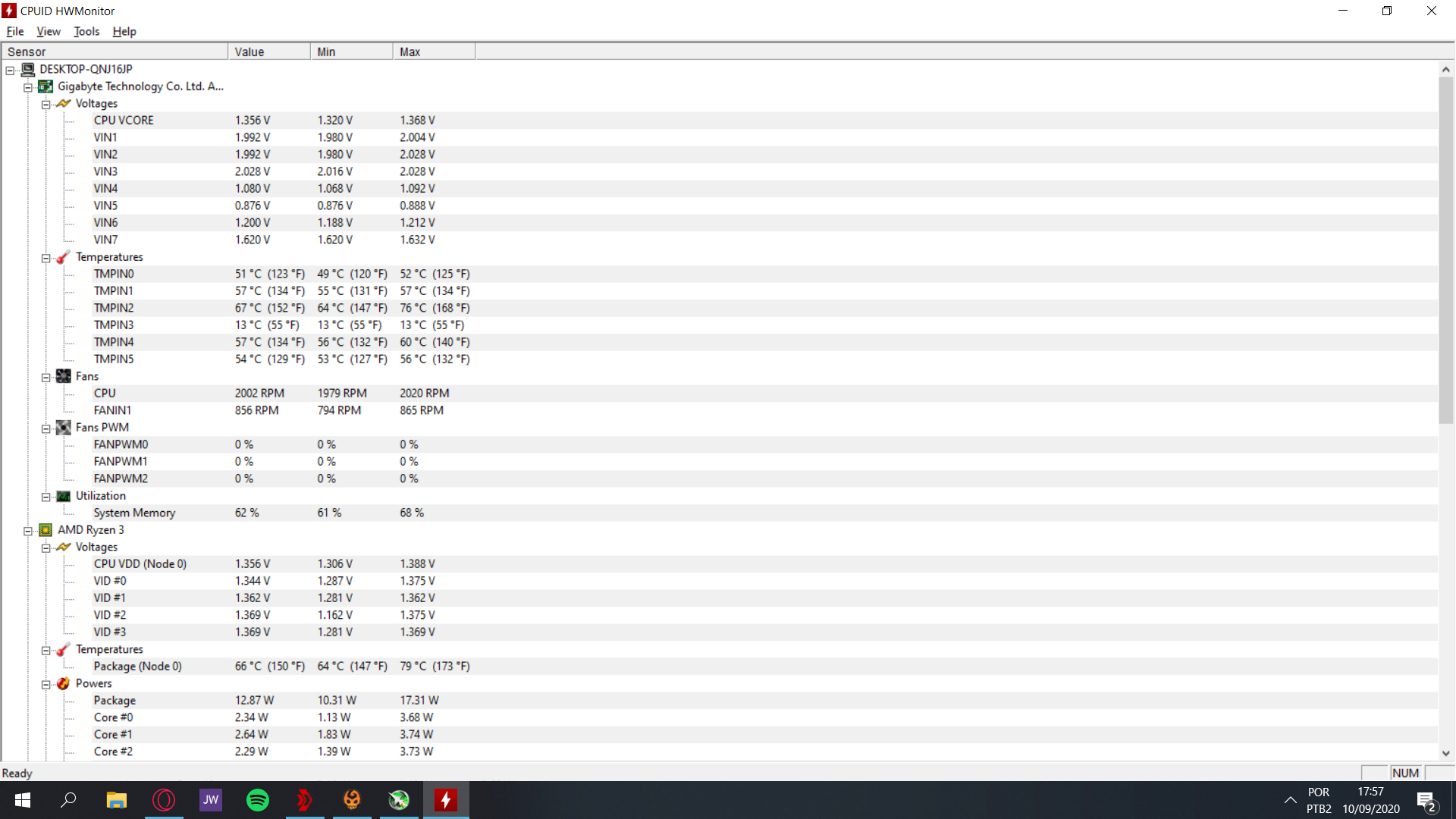Click the scrollbar down arrow
Screen dimensions: 1456x819
tap(1445, 753)
